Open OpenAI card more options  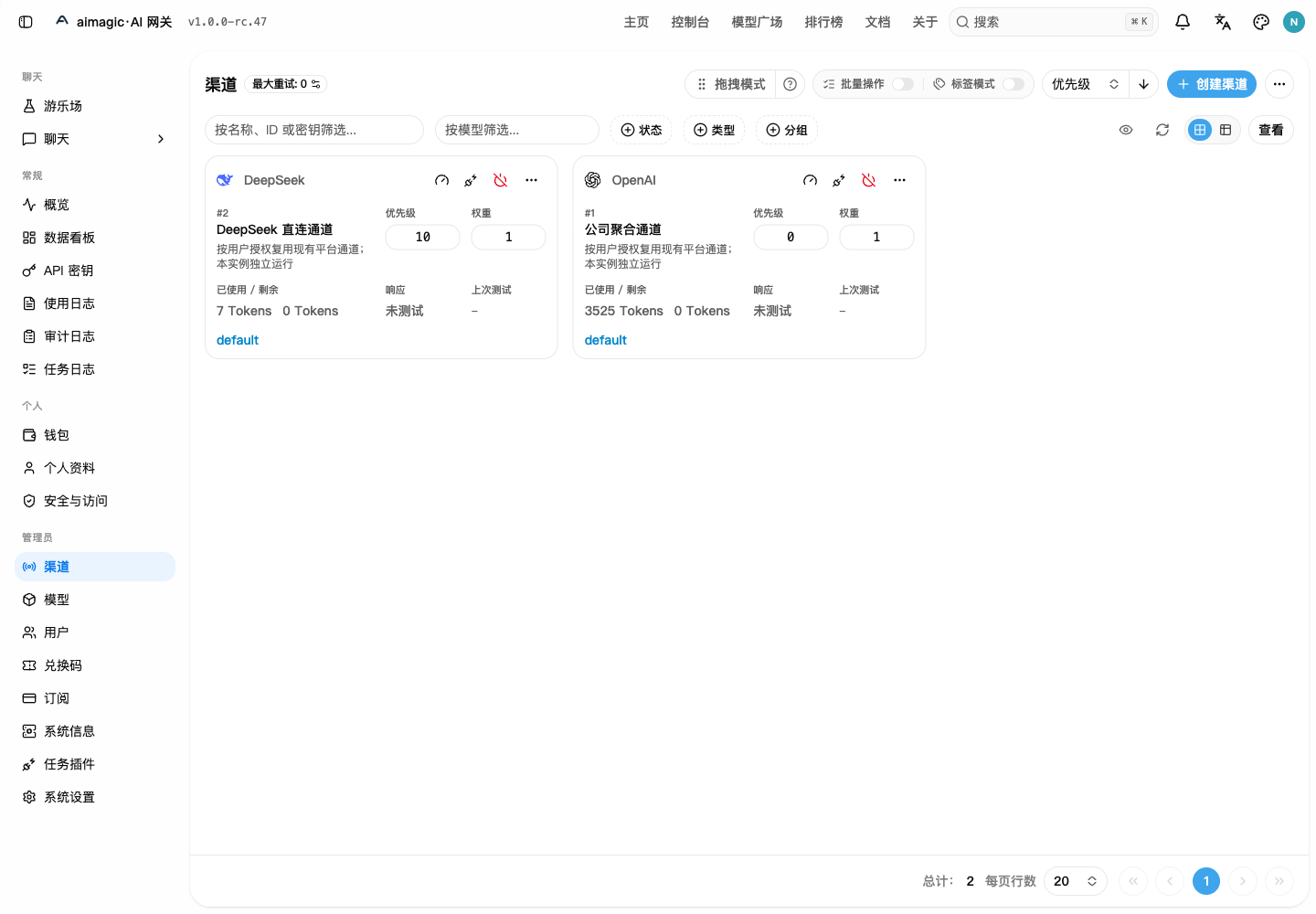pyautogui.click(x=899, y=180)
